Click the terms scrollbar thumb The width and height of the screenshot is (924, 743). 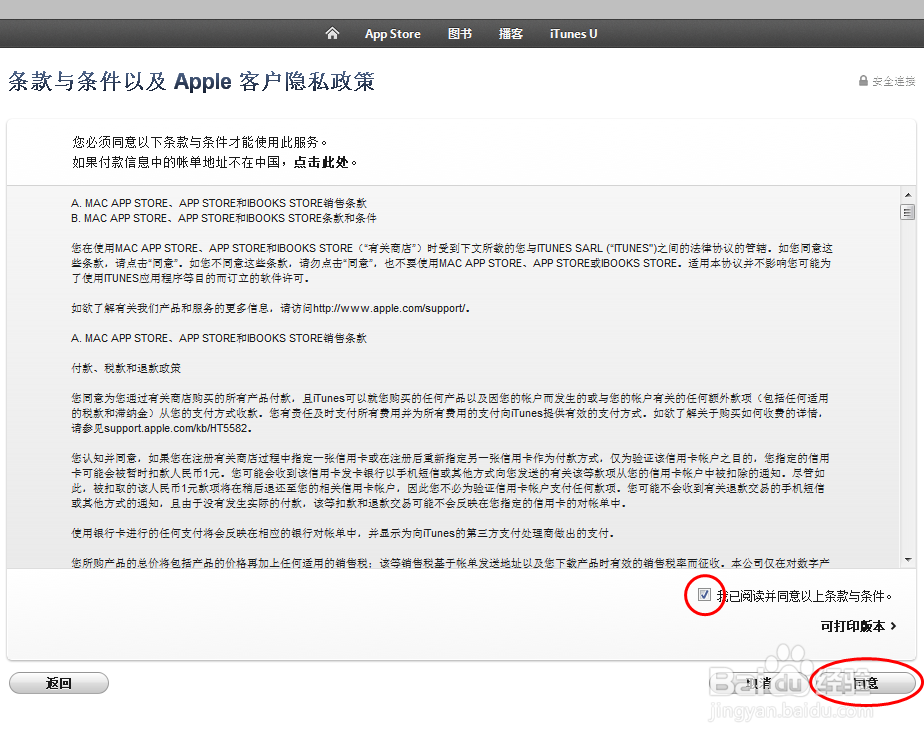click(908, 212)
